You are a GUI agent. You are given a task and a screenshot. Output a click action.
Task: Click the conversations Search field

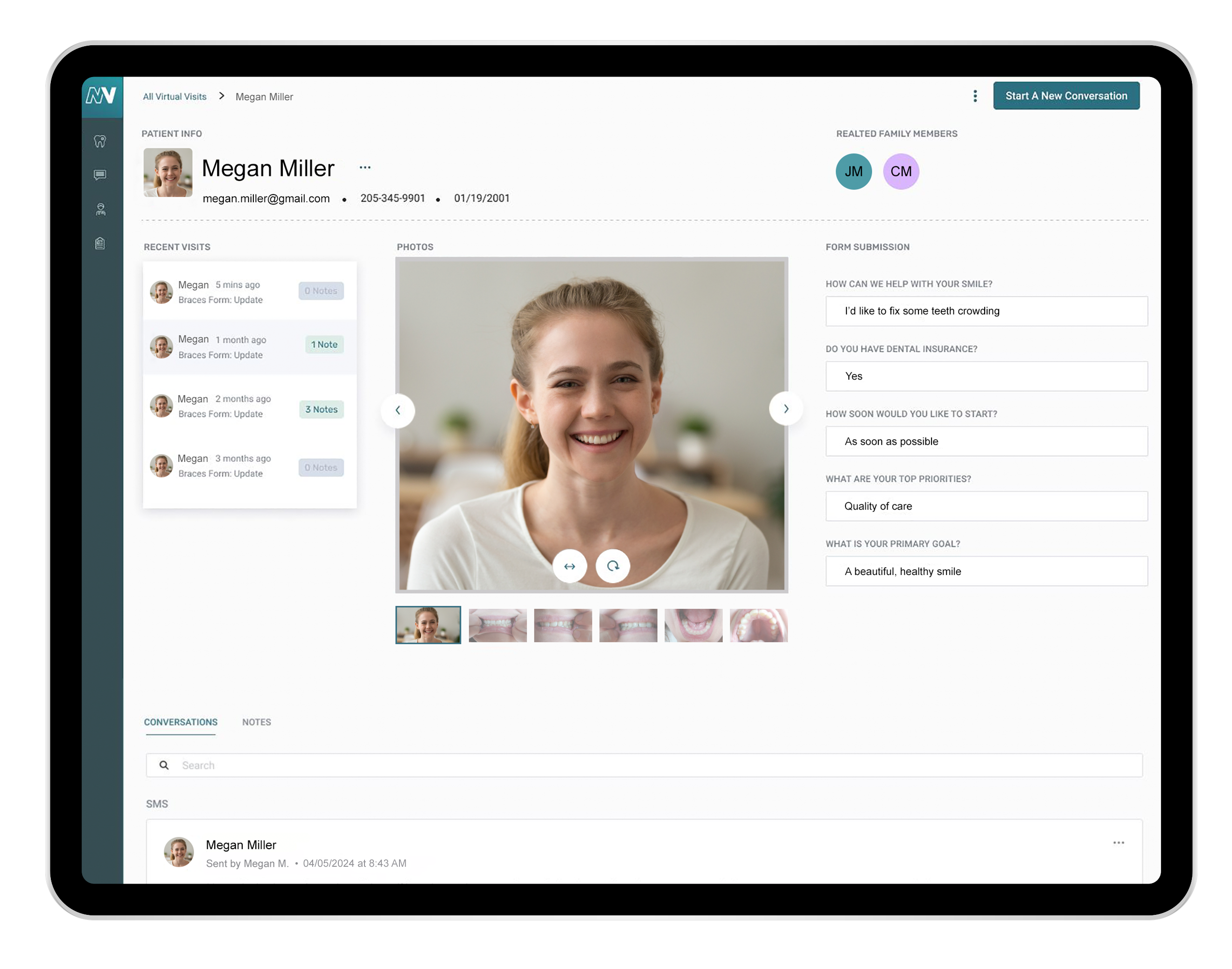tap(644, 765)
